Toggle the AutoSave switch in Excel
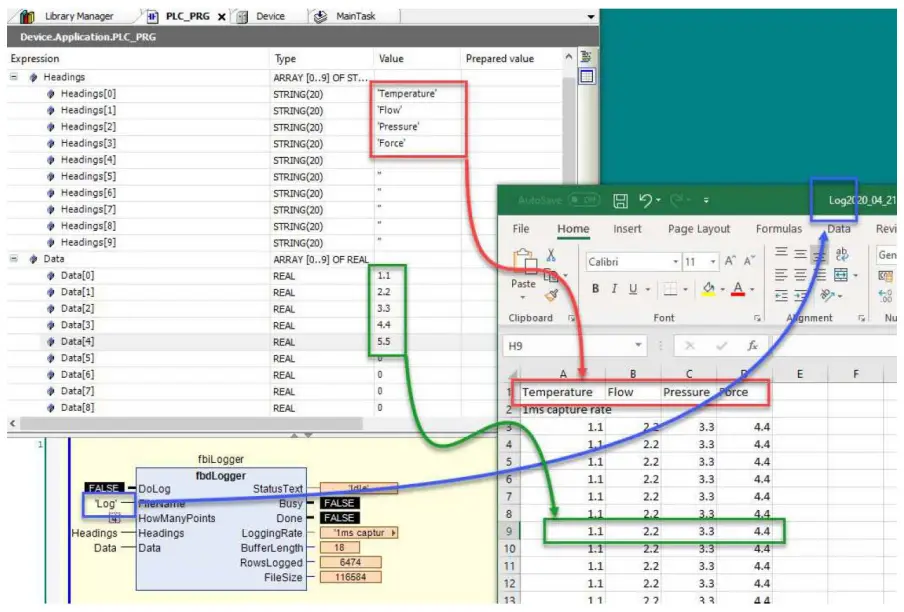The height and width of the screenshot is (612, 904). (583, 200)
